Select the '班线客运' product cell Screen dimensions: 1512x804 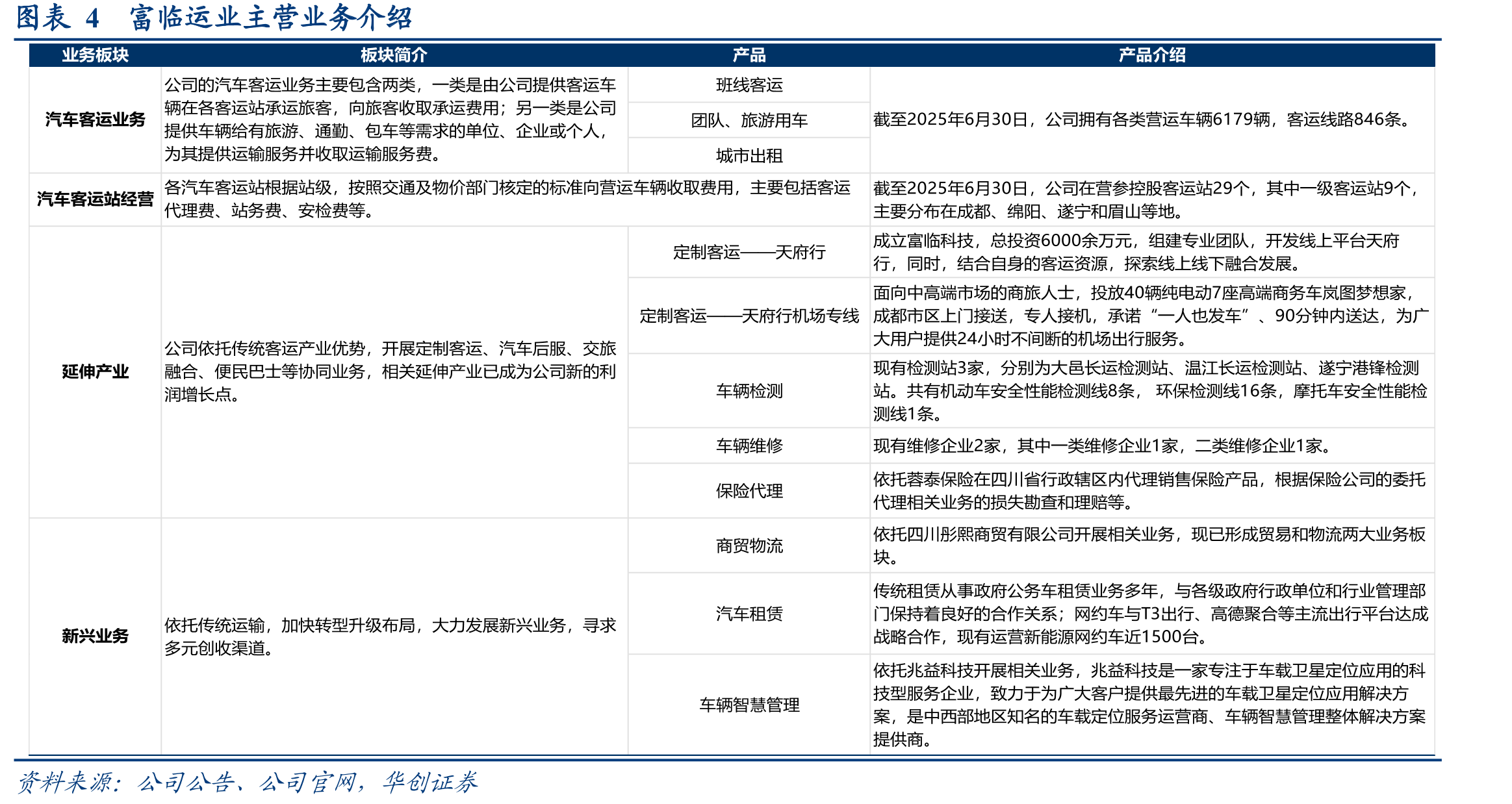coord(749,85)
